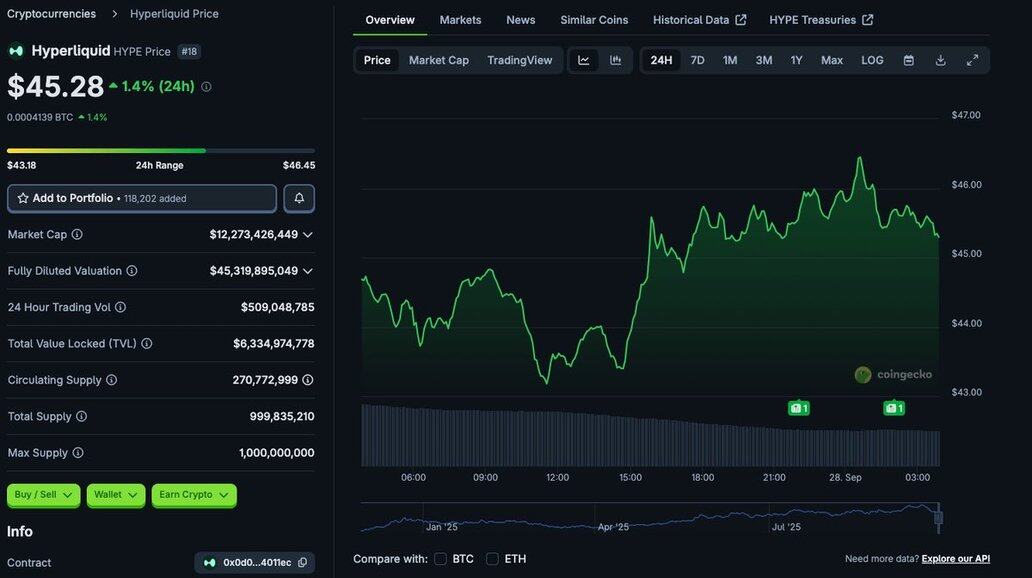Expand the Fully Diluted Valuation chevron
Viewport: 1032px width, 578px height.
(307, 271)
